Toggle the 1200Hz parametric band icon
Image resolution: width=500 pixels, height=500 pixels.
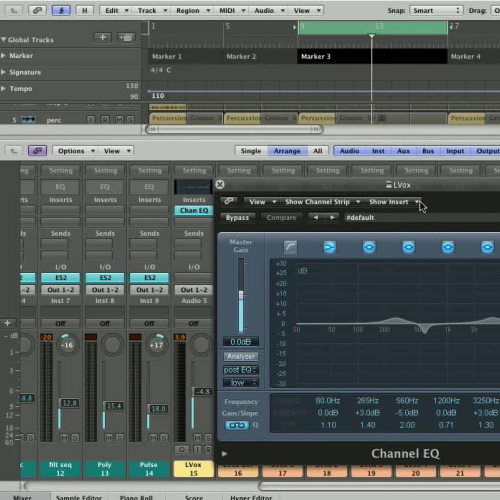(448, 247)
